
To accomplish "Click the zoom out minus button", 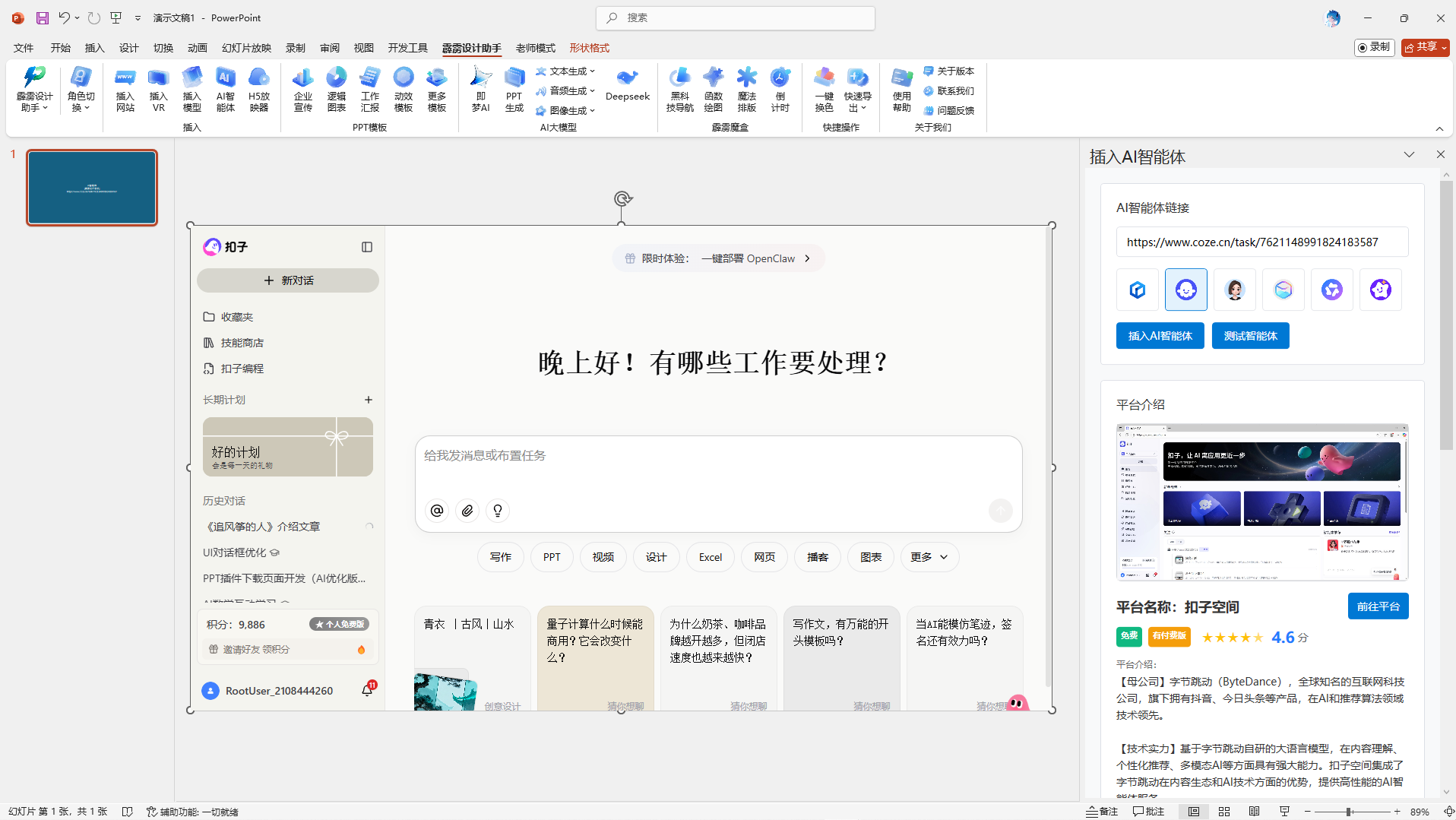I will pyautogui.click(x=1307, y=812).
